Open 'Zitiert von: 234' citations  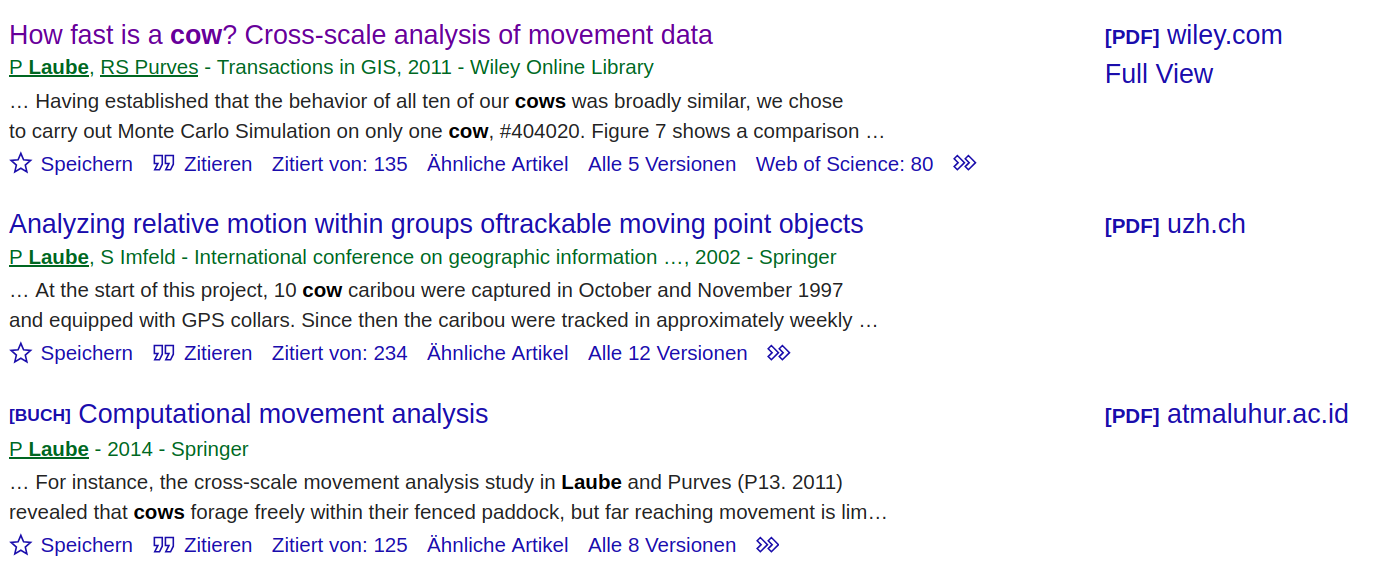[x=340, y=353]
